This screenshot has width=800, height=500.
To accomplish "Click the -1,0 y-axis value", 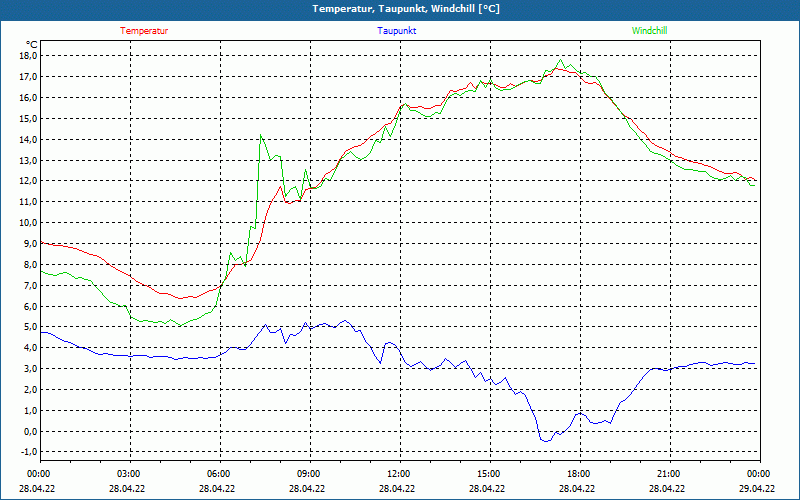I will click(x=30, y=452).
